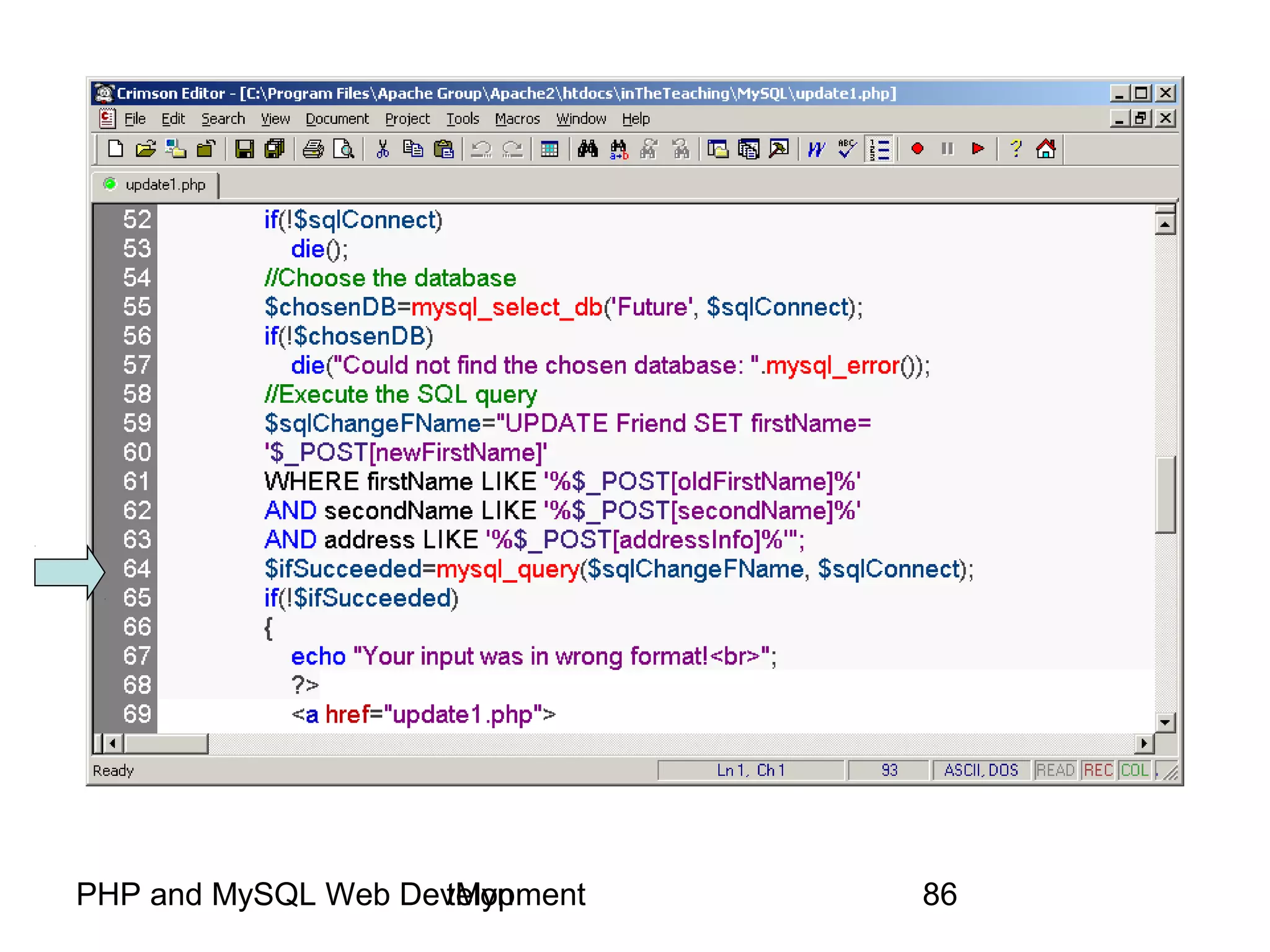Open the Tools menu
The width and height of the screenshot is (1270, 952).
[463, 119]
